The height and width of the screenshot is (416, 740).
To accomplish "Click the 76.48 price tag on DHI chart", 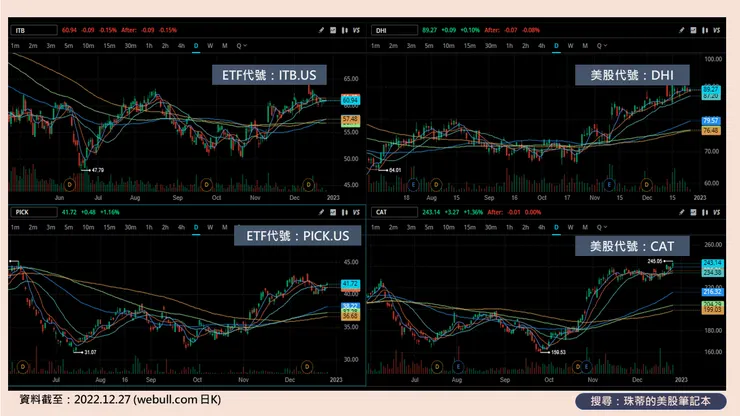I will pyautogui.click(x=711, y=131).
